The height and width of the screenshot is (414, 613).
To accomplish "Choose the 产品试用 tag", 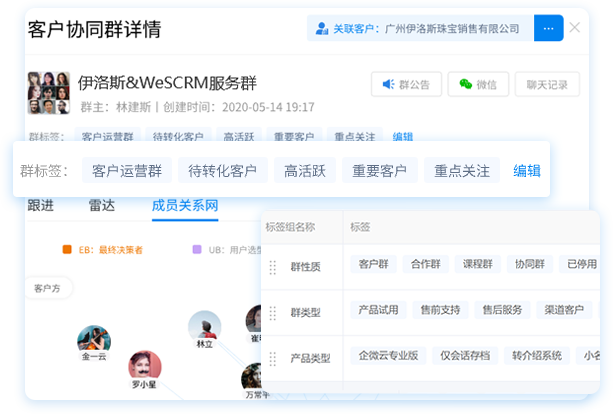I will pyautogui.click(x=378, y=310).
